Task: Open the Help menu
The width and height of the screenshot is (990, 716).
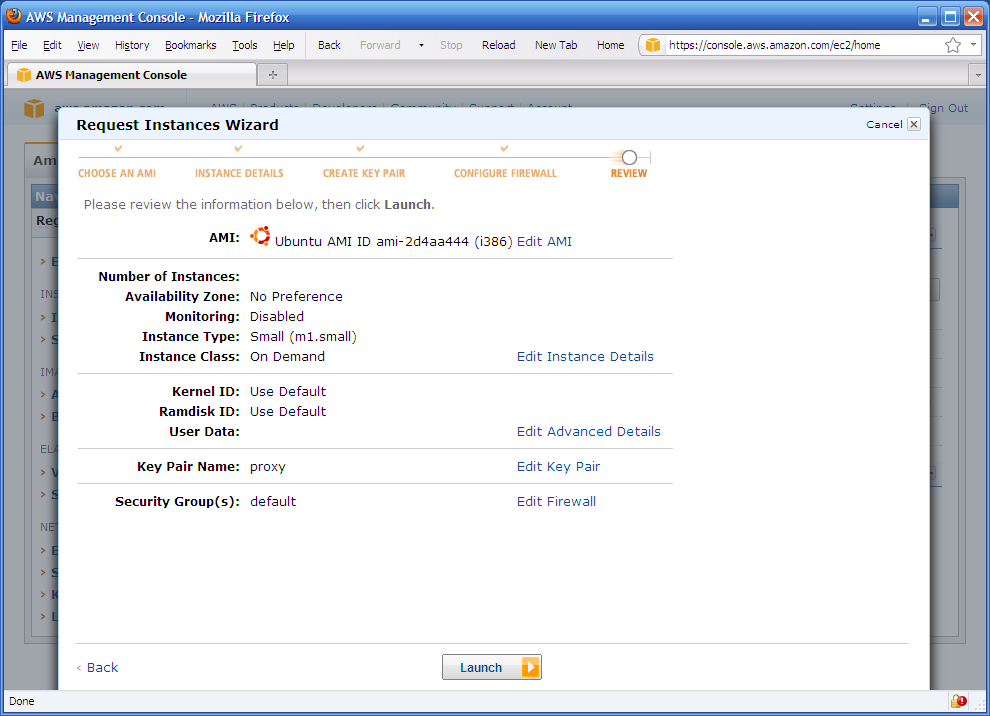Action: (x=283, y=45)
